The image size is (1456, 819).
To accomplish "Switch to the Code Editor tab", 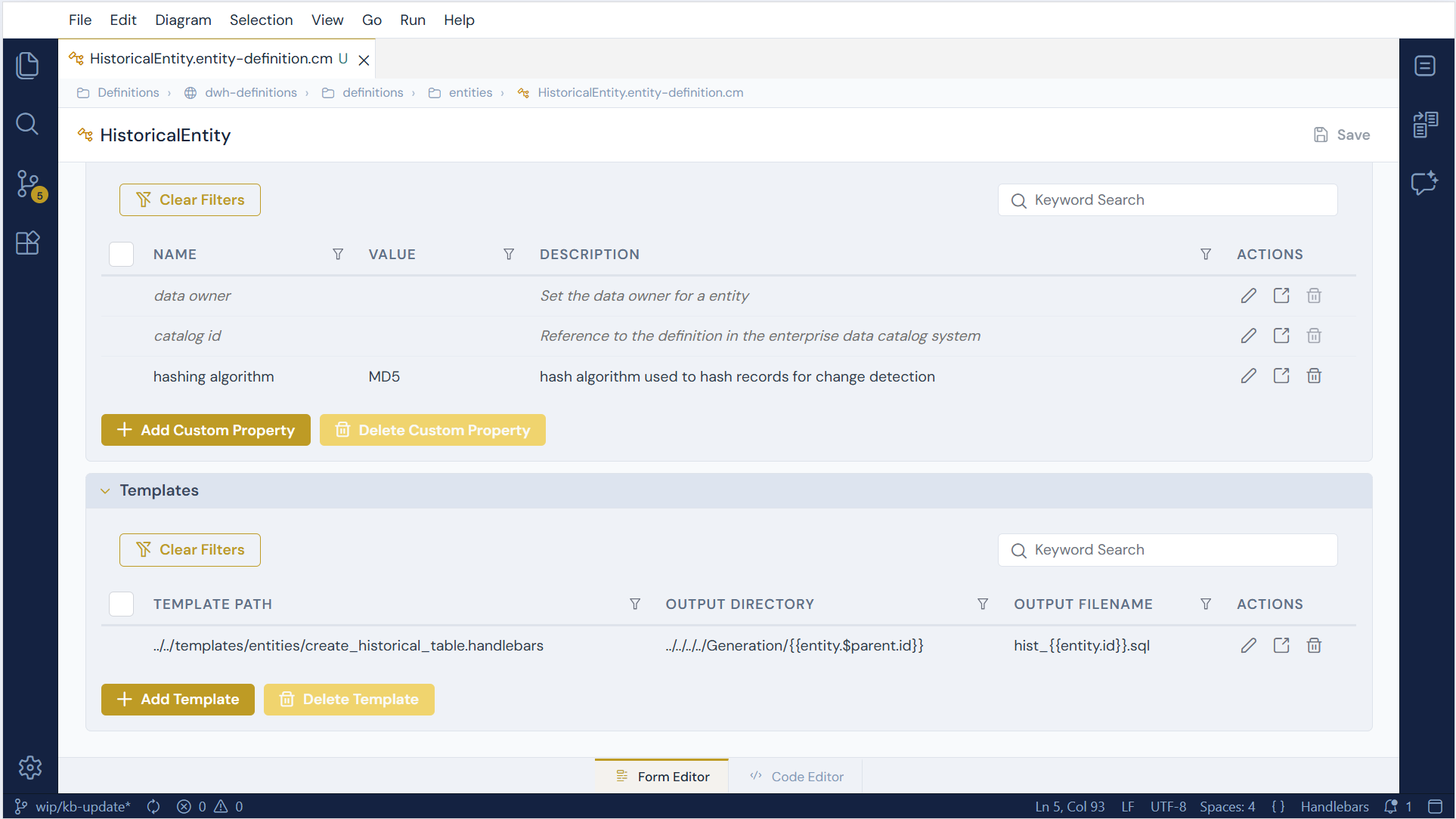I will 796,777.
